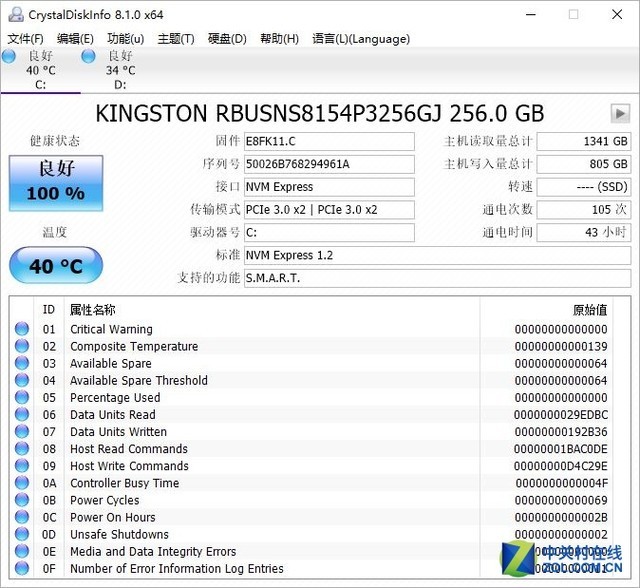The height and width of the screenshot is (588, 640).
Task: Select the D: drive tab at 34 °C
Action: (120, 70)
